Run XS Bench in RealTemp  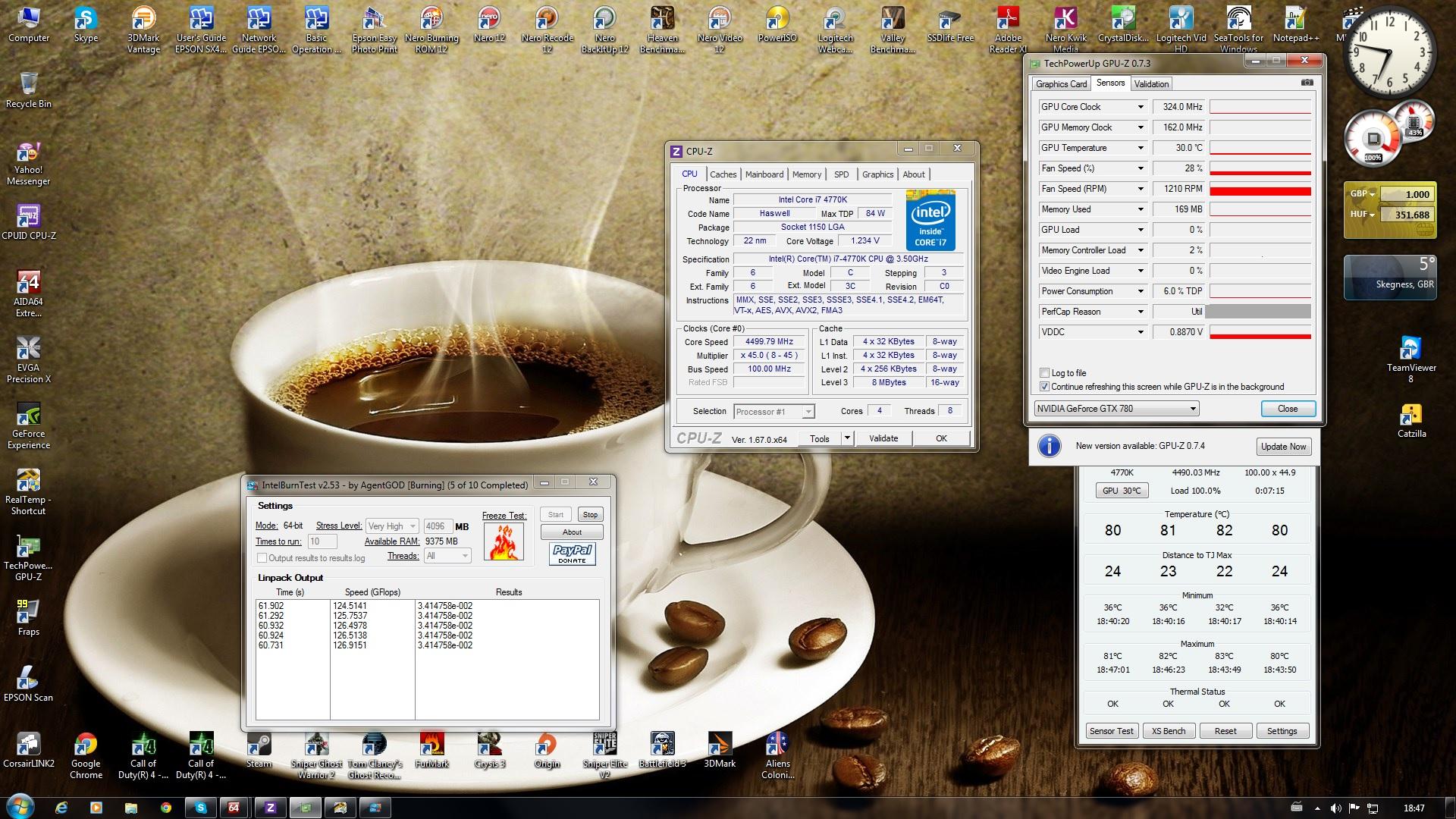coord(1169,731)
